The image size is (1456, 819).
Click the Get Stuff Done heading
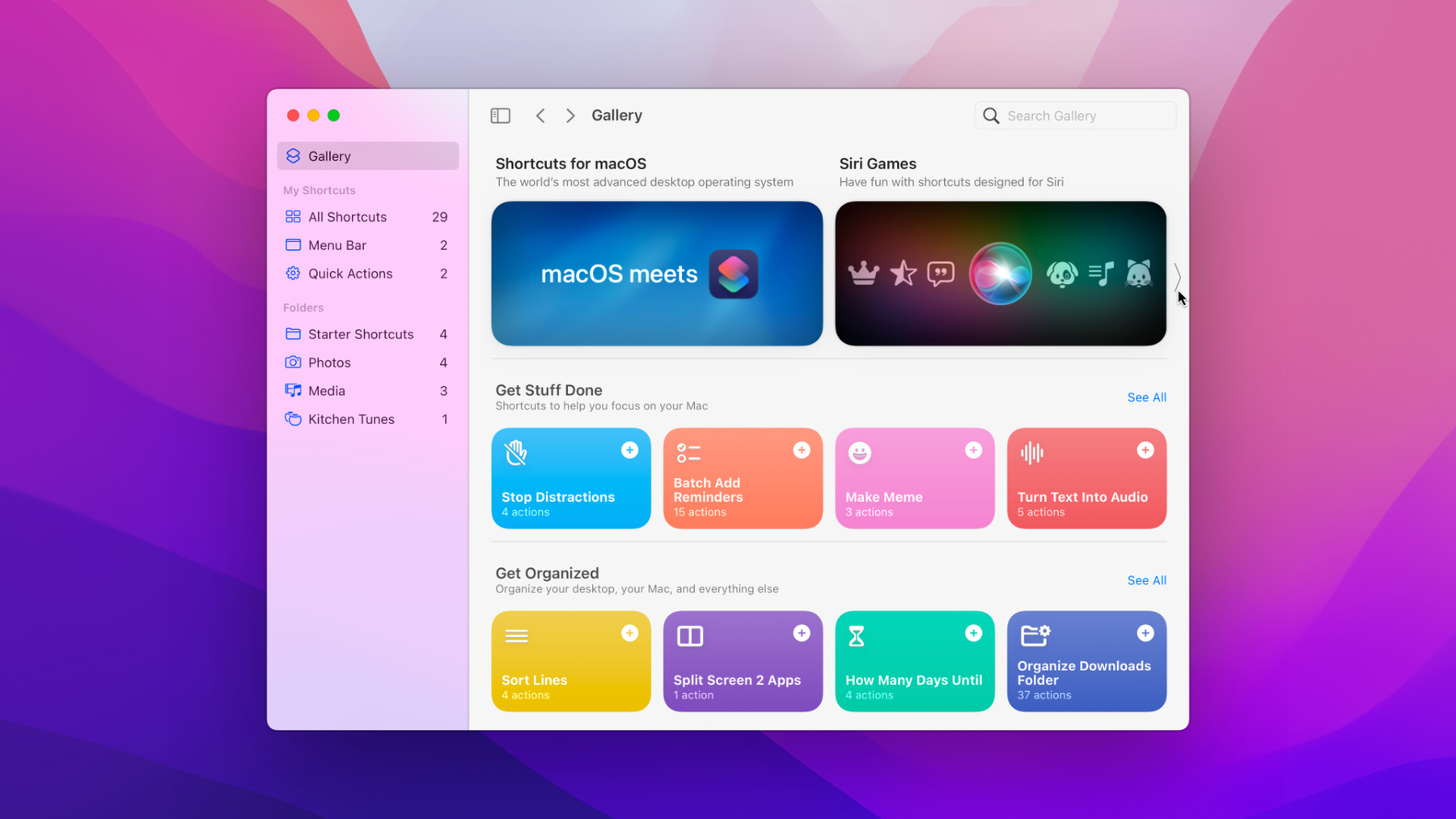548,390
